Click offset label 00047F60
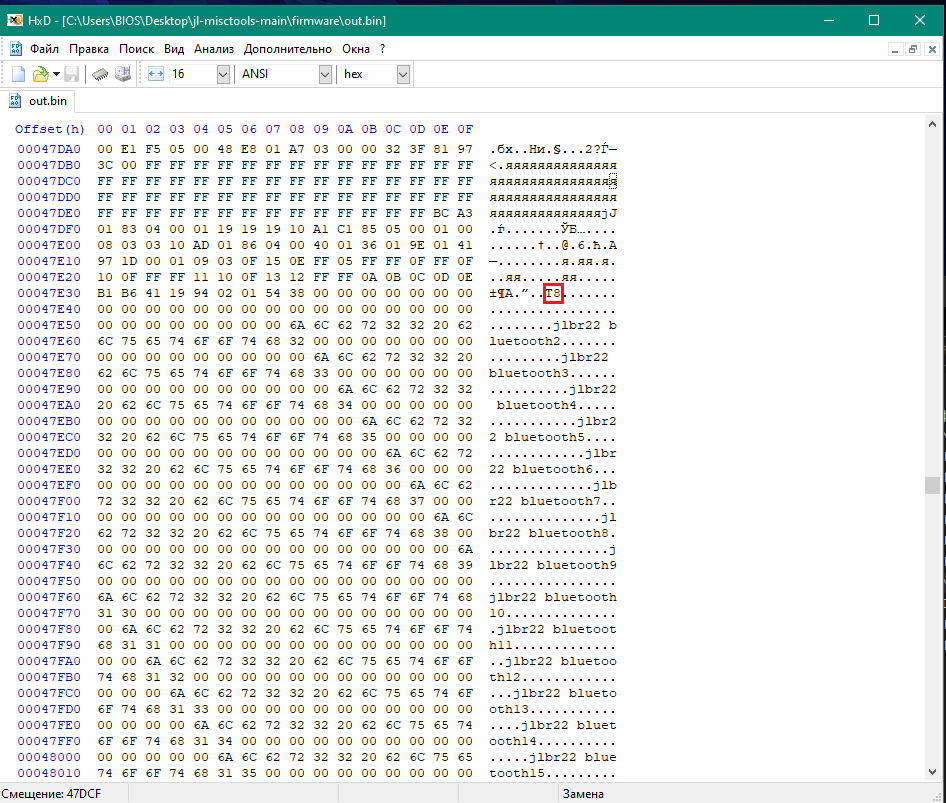This screenshot has width=946, height=803. [49, 597]
